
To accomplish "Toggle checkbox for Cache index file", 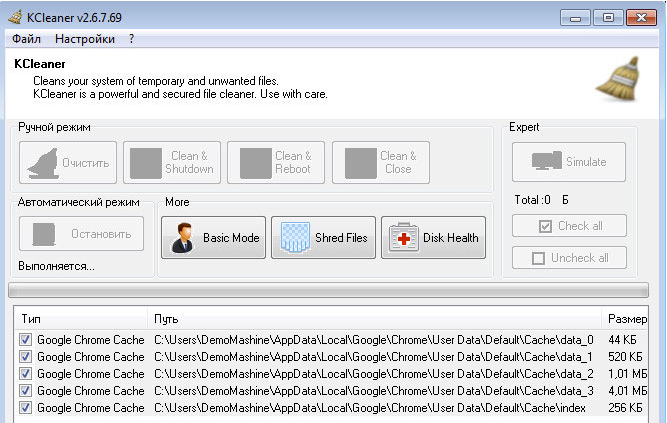I will click(25, 408).
